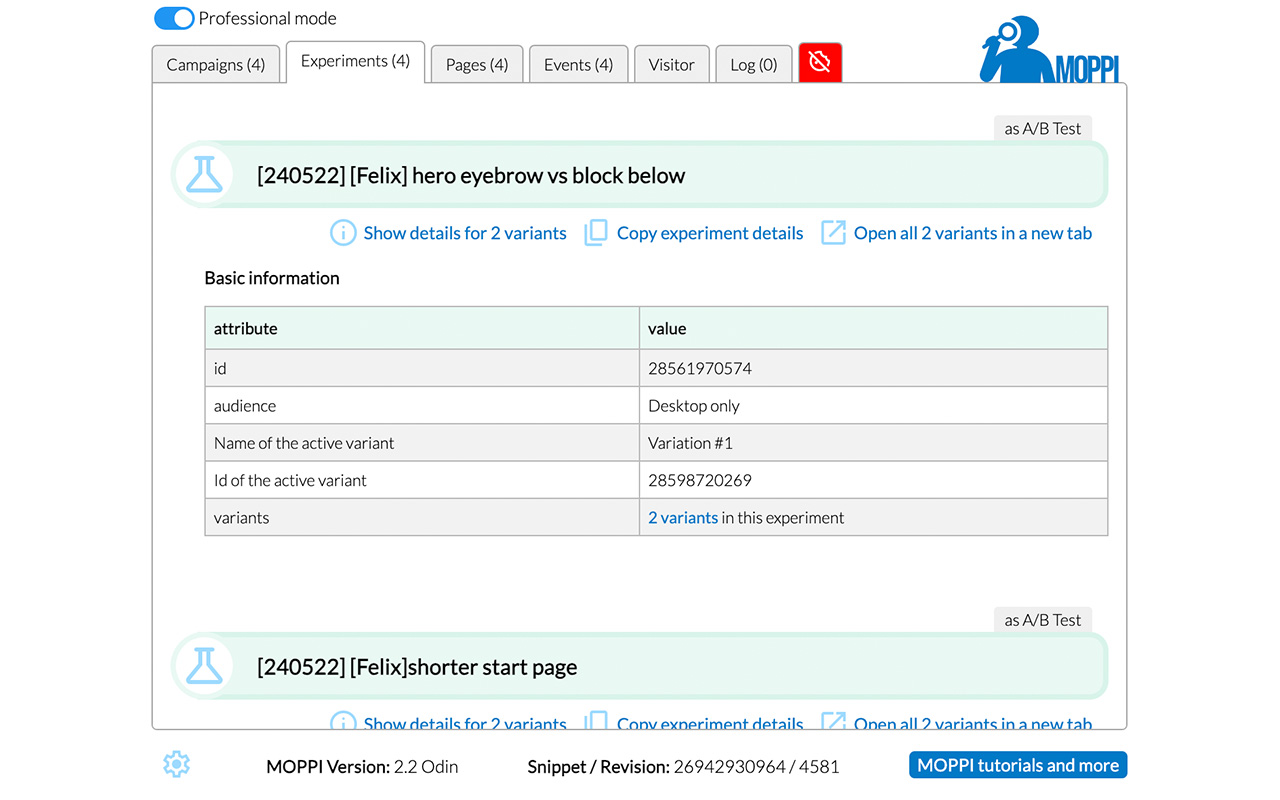The width and height of the screenshot is (1280, 800).
Task: Click the external link icon beside Open all variants
Action: 833,233
